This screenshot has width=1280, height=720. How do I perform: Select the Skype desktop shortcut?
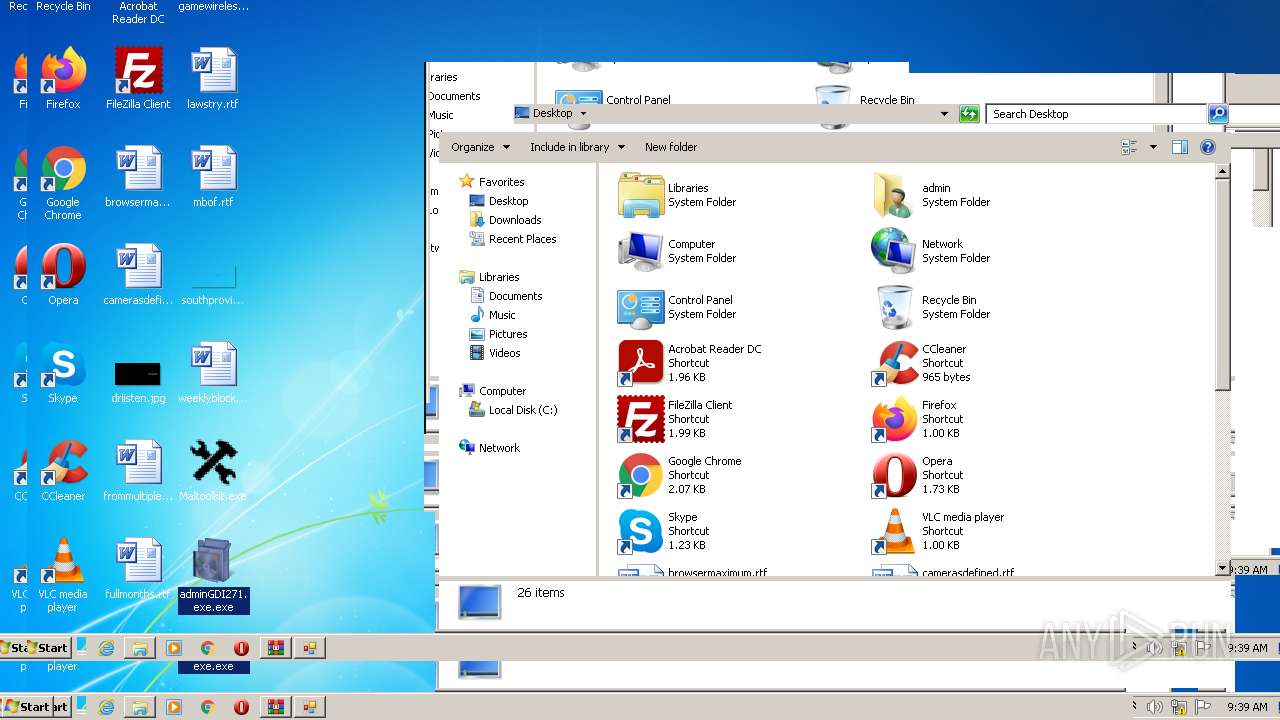(63, 372)
